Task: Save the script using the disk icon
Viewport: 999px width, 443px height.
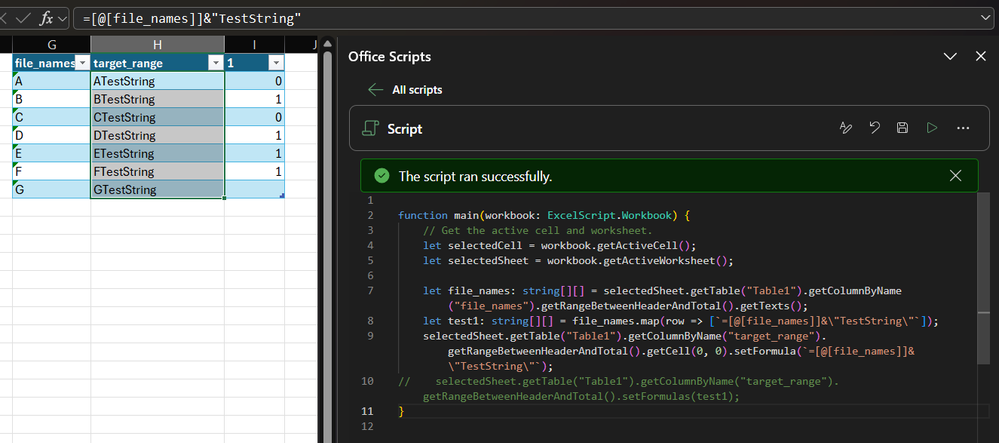Action: (903, 128)
